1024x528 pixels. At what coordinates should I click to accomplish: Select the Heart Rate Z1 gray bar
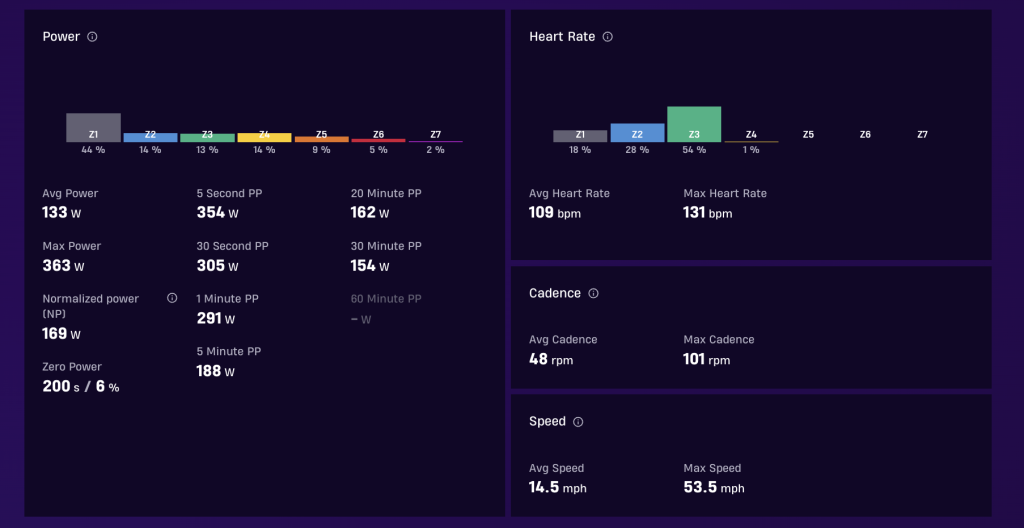point(580,136)
